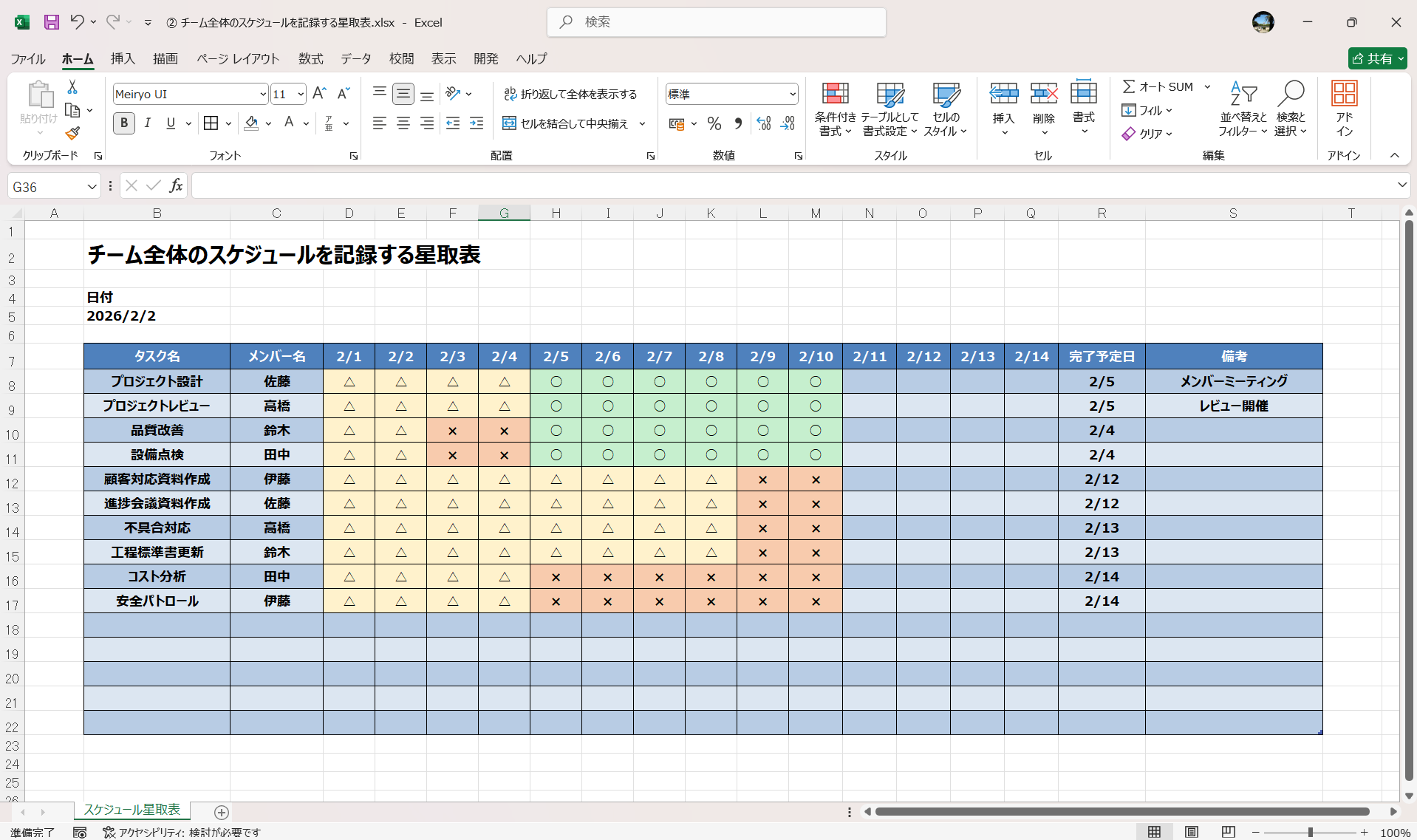The height and width of the screenshot is (840, 1417).
Task: Apply percent style to selection
Action: point(714,124)
